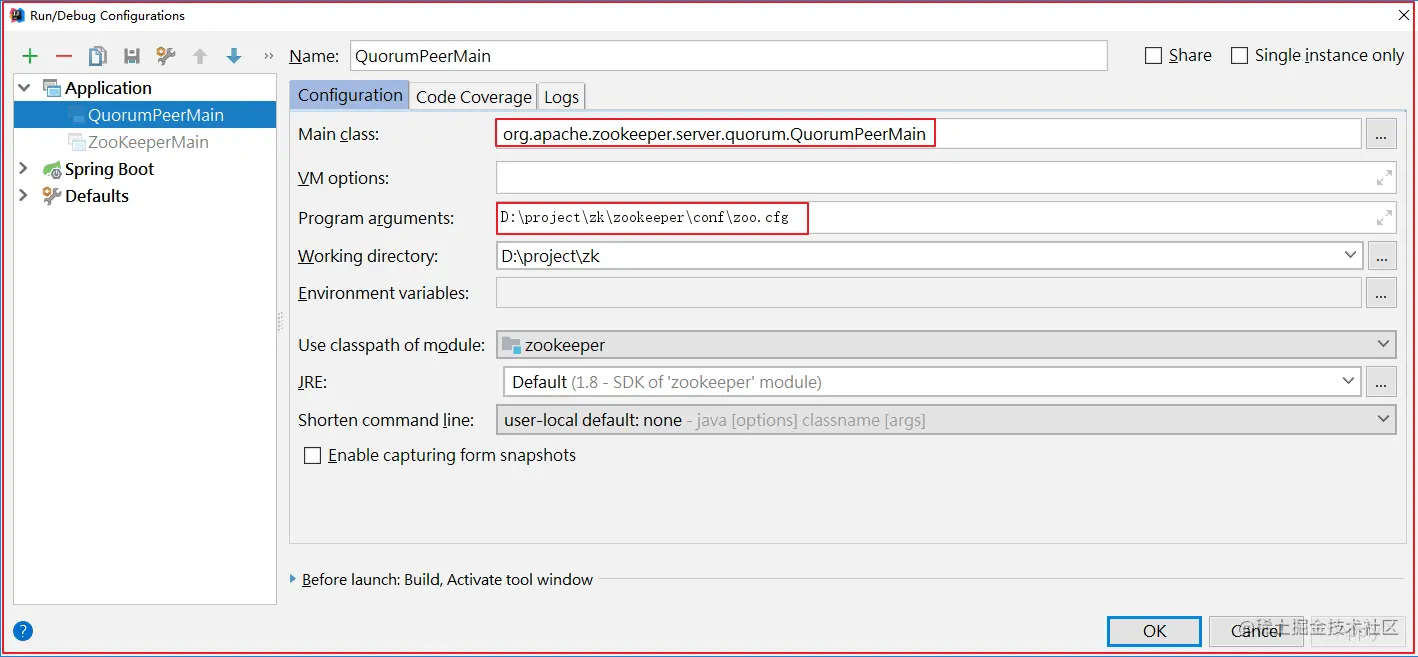Switch to the Logs tab
The height and width of the screenshot is (657, 1418).
561,97
